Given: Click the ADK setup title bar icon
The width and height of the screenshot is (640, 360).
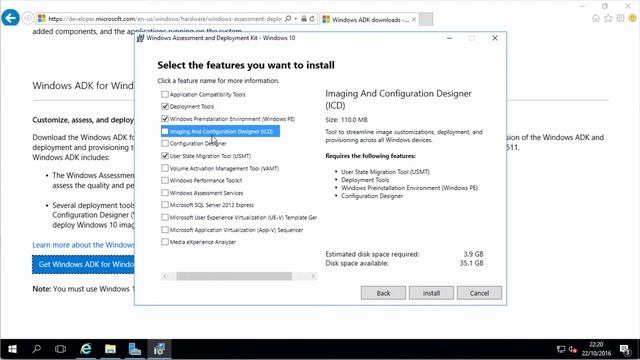Looking at the screenshot, I should 140,38.
